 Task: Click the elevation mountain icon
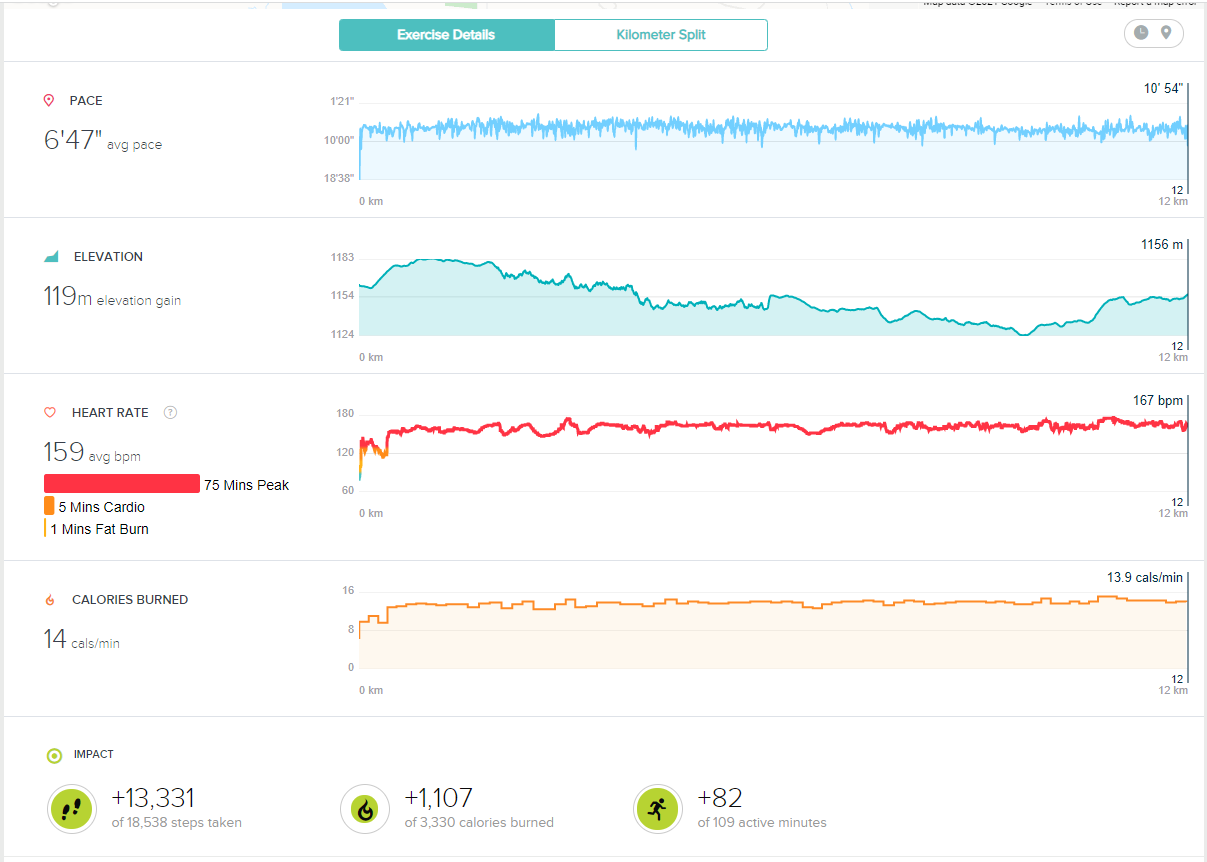tap(52, 257)
